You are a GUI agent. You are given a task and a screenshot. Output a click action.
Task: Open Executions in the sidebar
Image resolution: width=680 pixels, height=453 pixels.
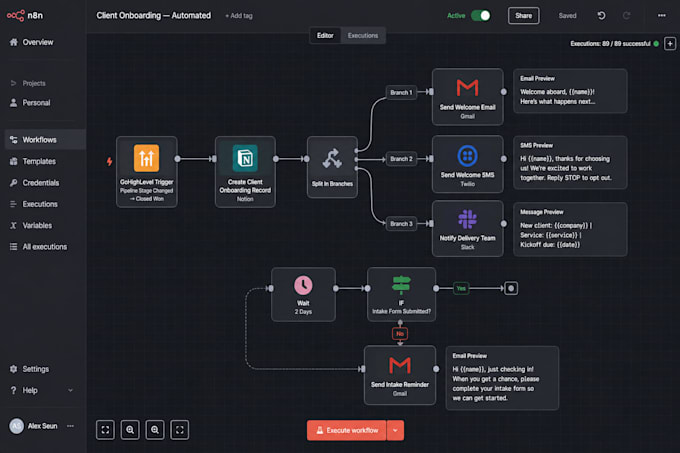[33, 204]
